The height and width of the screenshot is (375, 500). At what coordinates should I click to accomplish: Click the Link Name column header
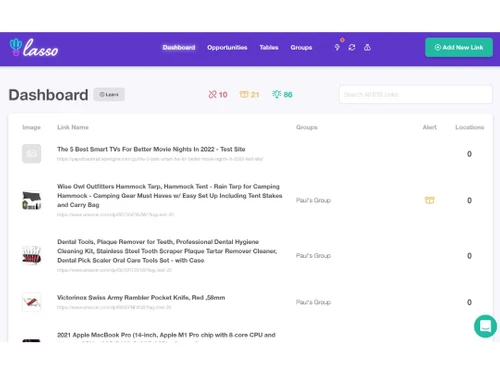pos(73,127)
